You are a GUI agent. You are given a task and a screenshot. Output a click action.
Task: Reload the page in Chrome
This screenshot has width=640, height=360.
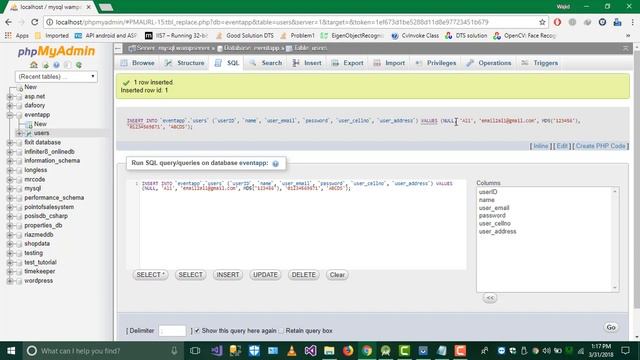[35, 22]
